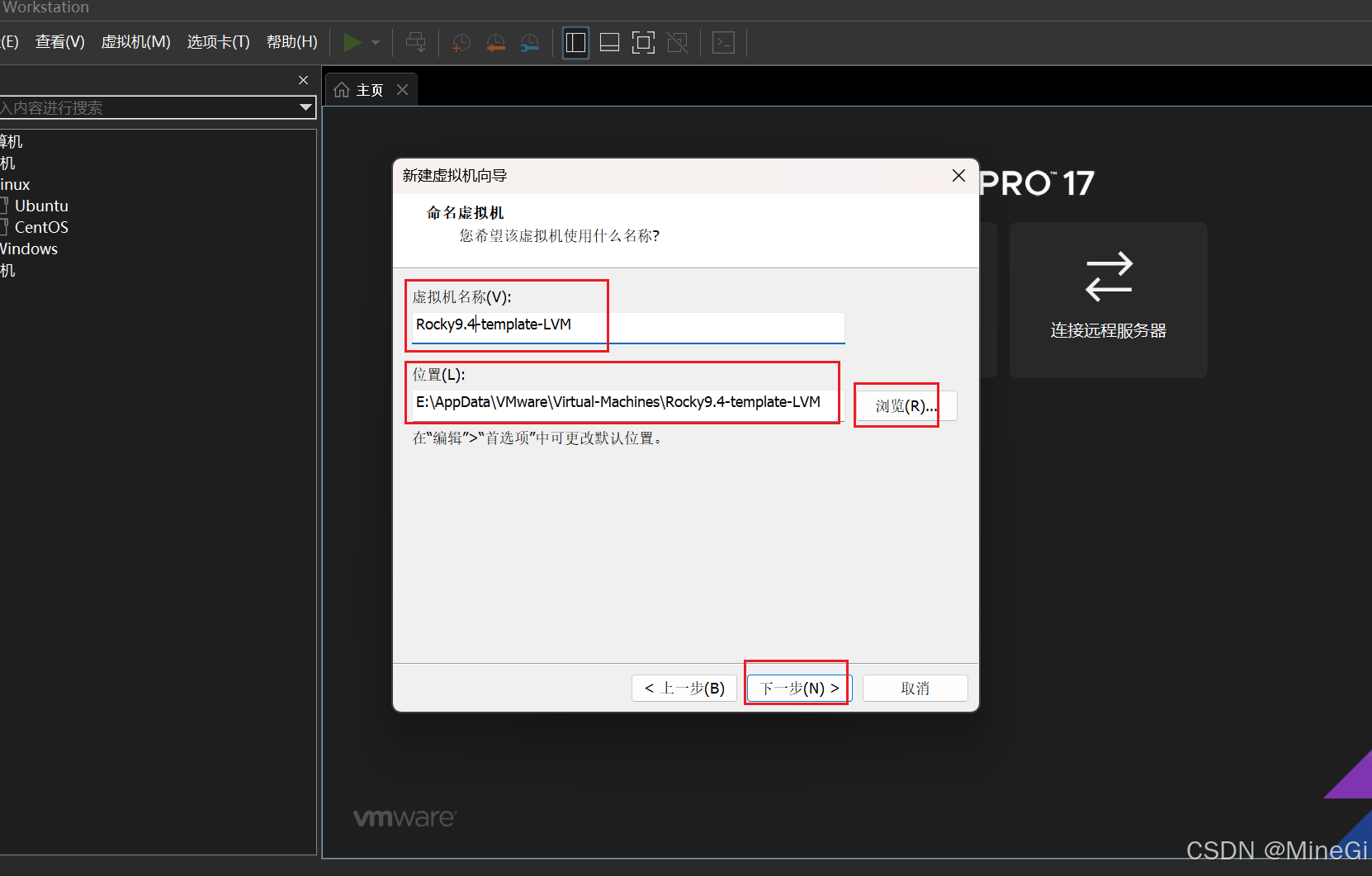Select the inux group in library tree

coord(15,184)
